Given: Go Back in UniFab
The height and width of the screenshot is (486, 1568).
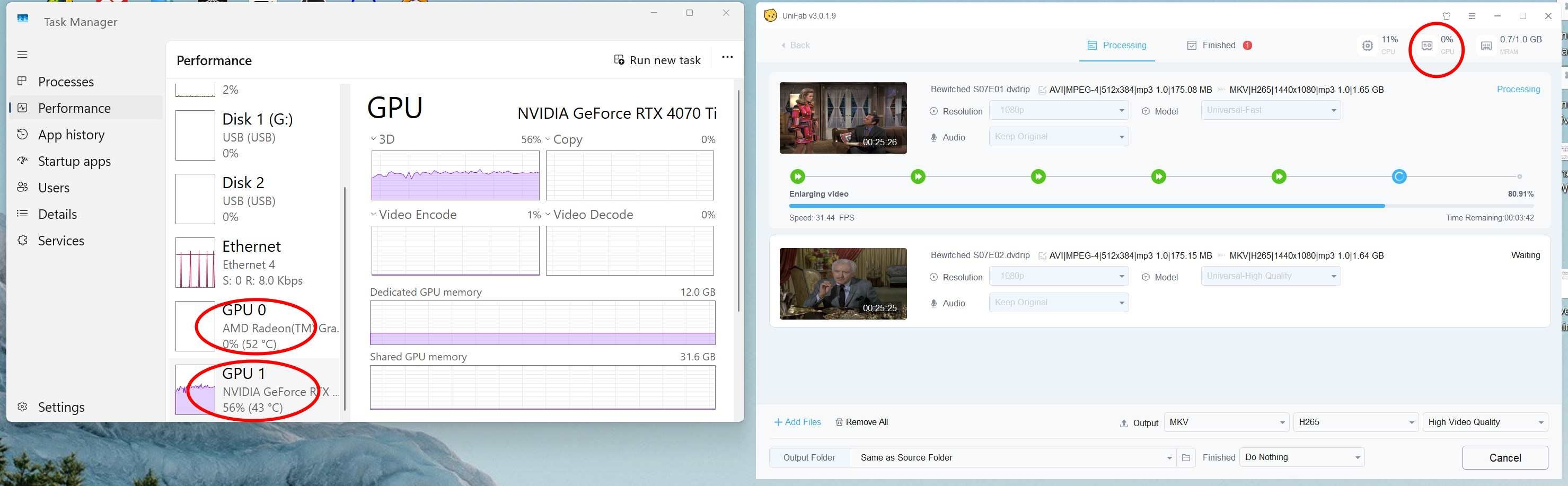Looking at the screenshot, I should click(795, 45).
